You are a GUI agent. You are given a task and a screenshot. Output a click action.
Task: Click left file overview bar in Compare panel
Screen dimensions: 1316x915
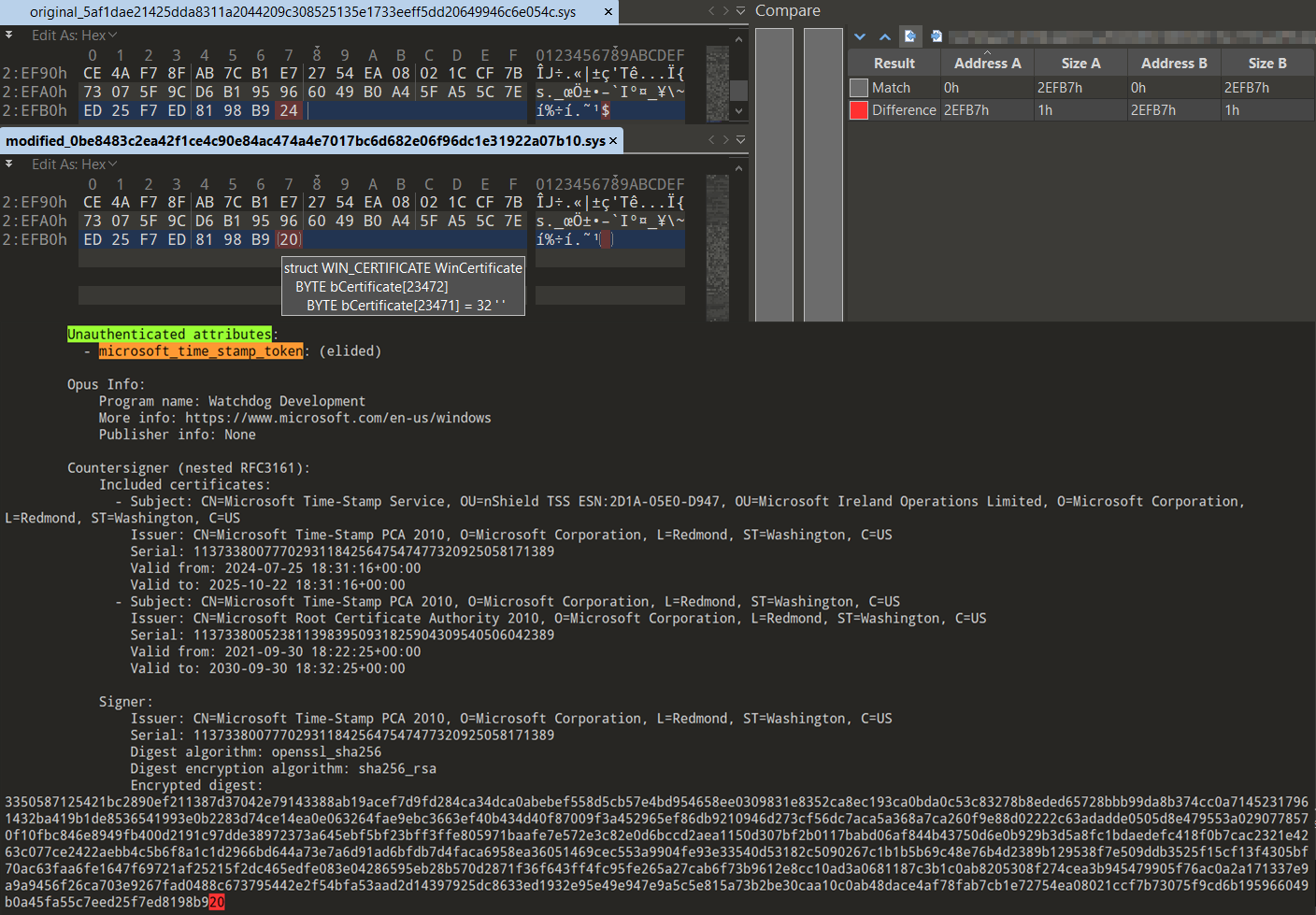(774, 175)
